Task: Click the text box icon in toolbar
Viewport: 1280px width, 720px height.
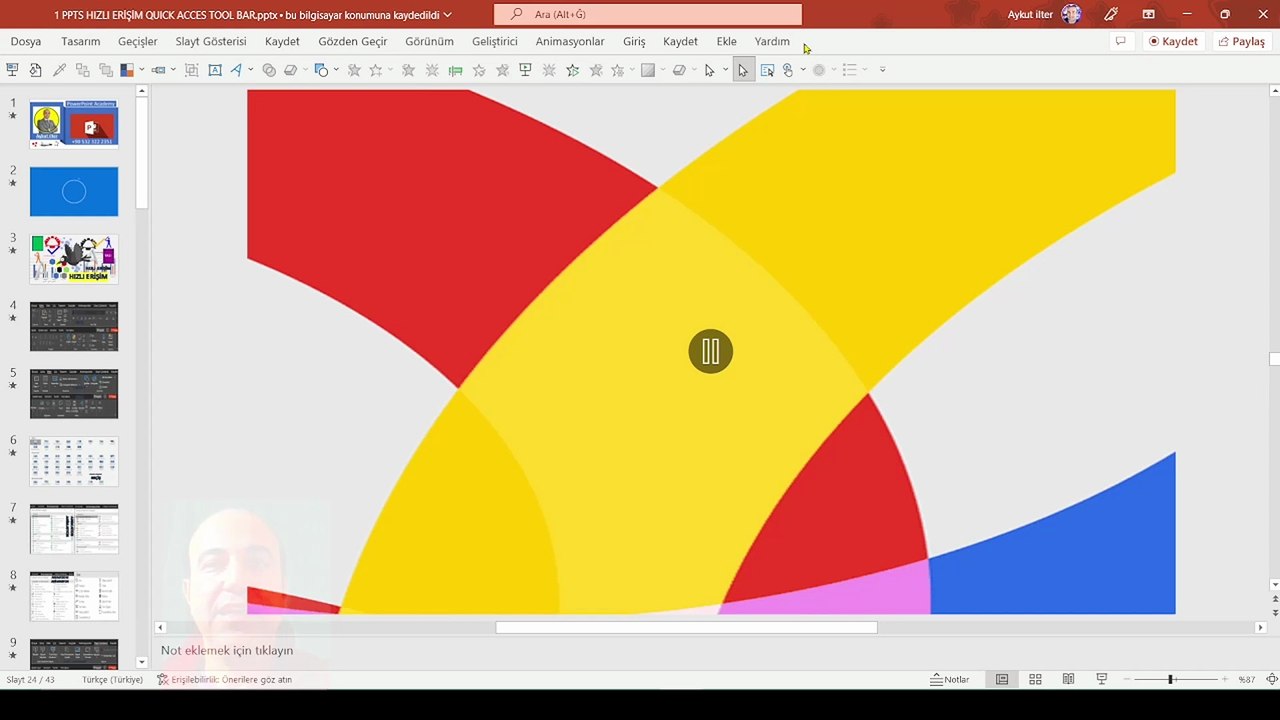Action: [214, 70]
